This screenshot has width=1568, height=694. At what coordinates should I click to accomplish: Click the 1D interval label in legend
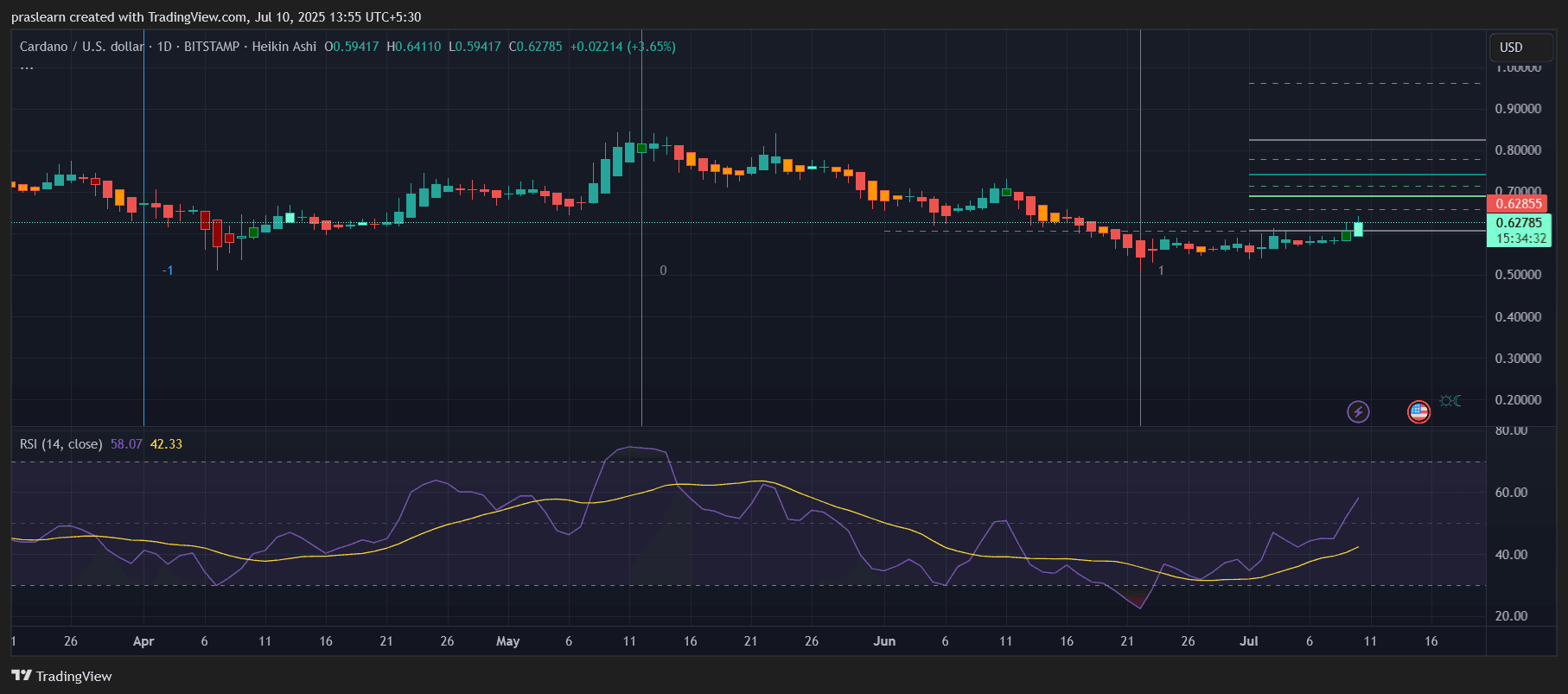pos(164,47)
